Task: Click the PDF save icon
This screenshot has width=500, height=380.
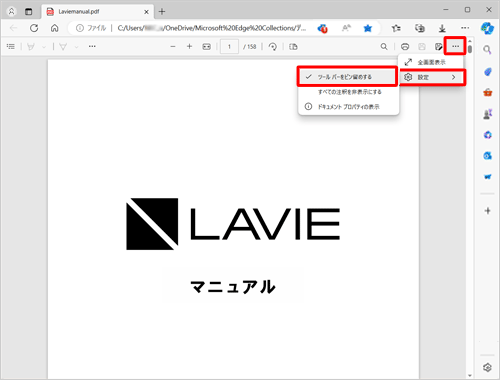Action: pos(422,47)
